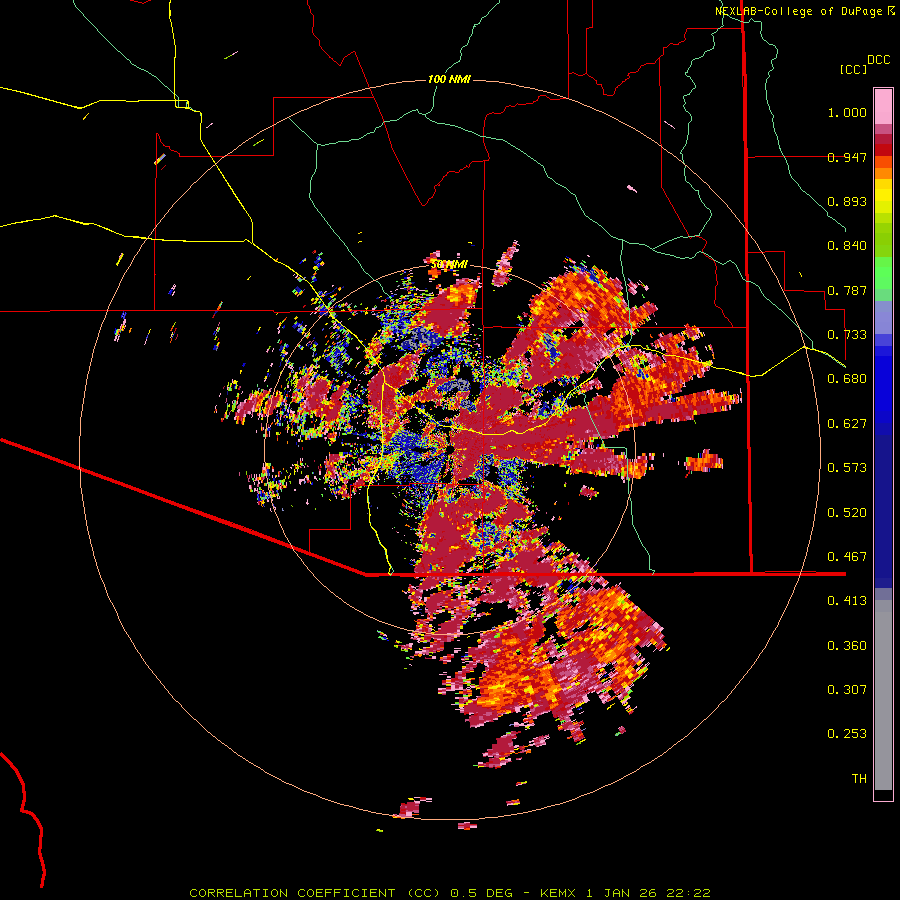The height and width of the screenshot is (900, 900).
Task: Click the TH threshold label
Action: 859,779
